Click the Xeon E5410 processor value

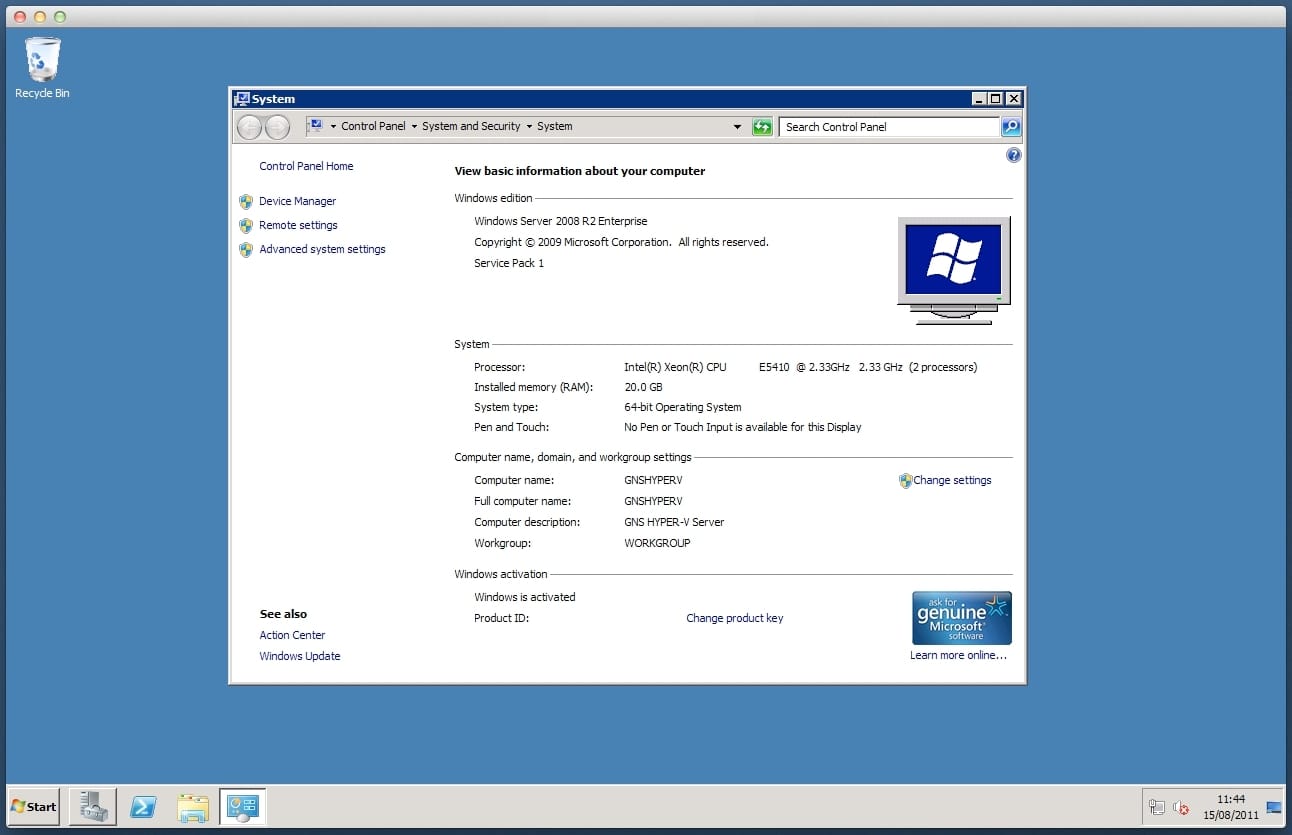coord(800,367)
